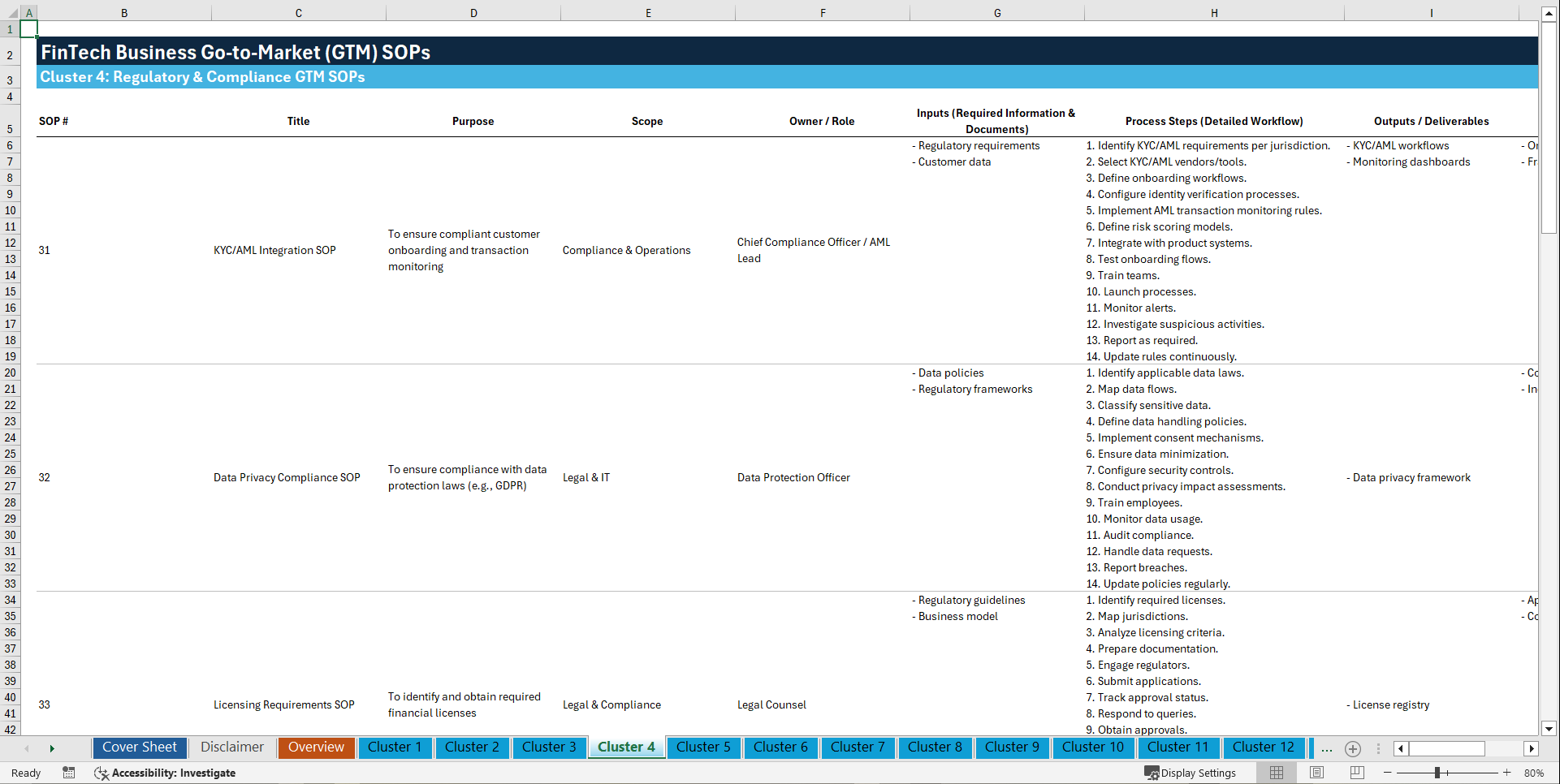Open the hidden sheets ellipsis menu
The image size is (1560, 784).
click(1326, 748)
